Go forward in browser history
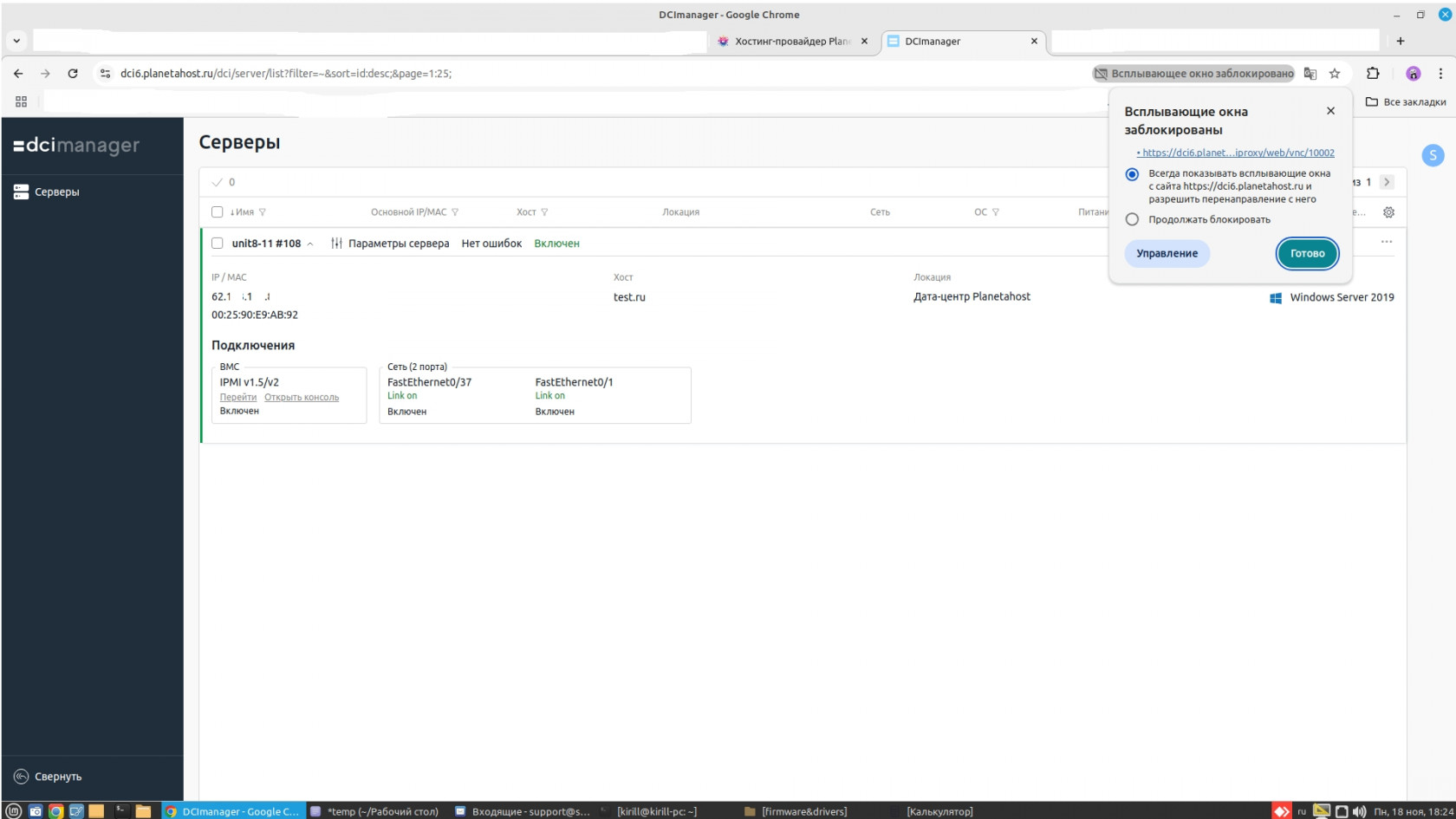Viewport: 1456px width, 819px height. (45, 74)
